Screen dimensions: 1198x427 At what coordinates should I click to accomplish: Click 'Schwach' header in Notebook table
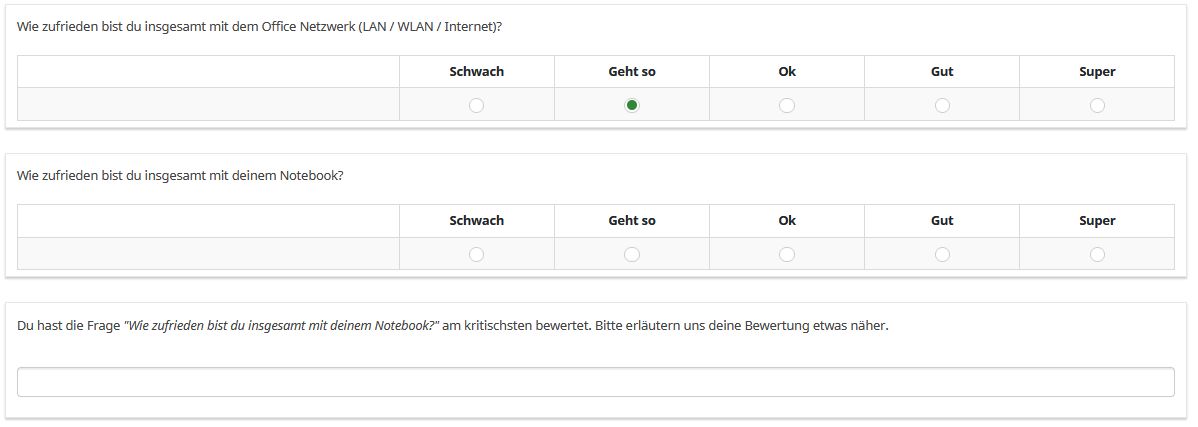point(477,221)
